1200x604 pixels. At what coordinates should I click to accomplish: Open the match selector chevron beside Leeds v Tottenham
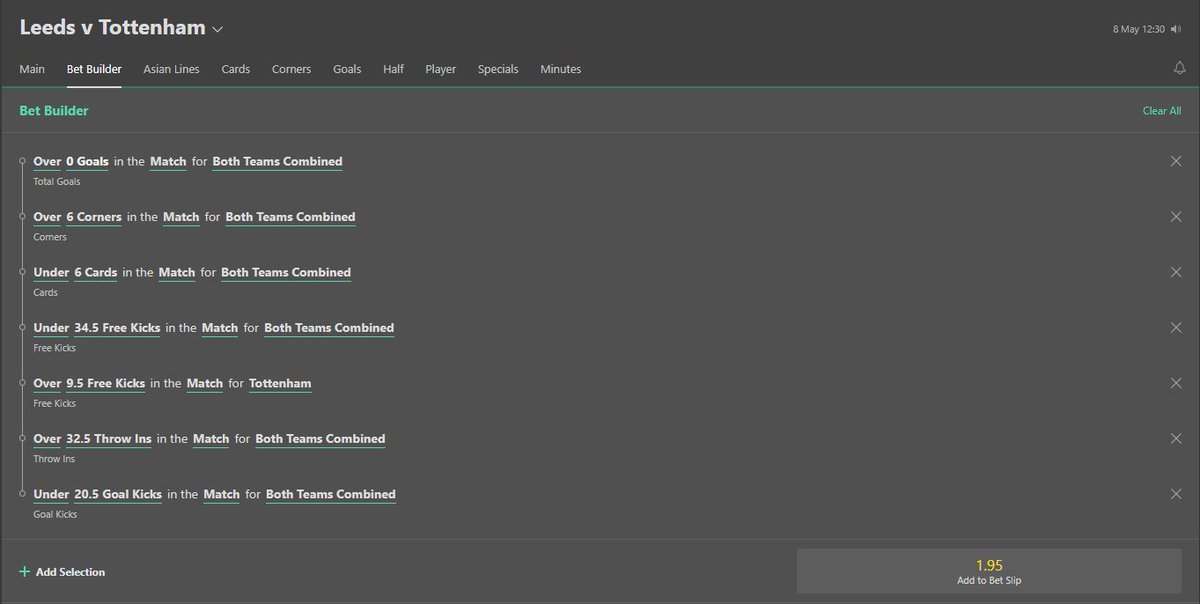point(218,29)
